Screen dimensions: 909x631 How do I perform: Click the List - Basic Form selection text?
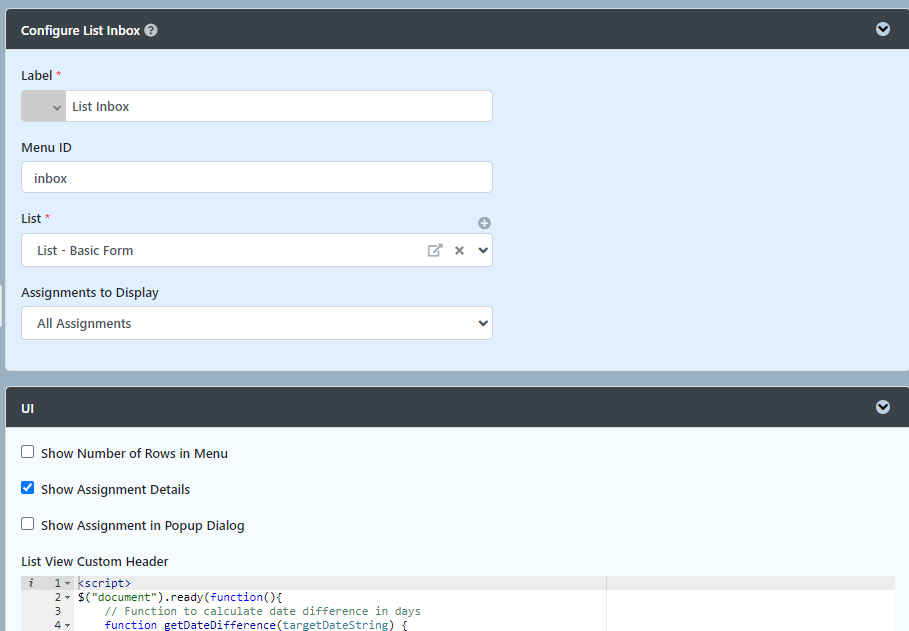pyautogui.click(x=85, y=251)
